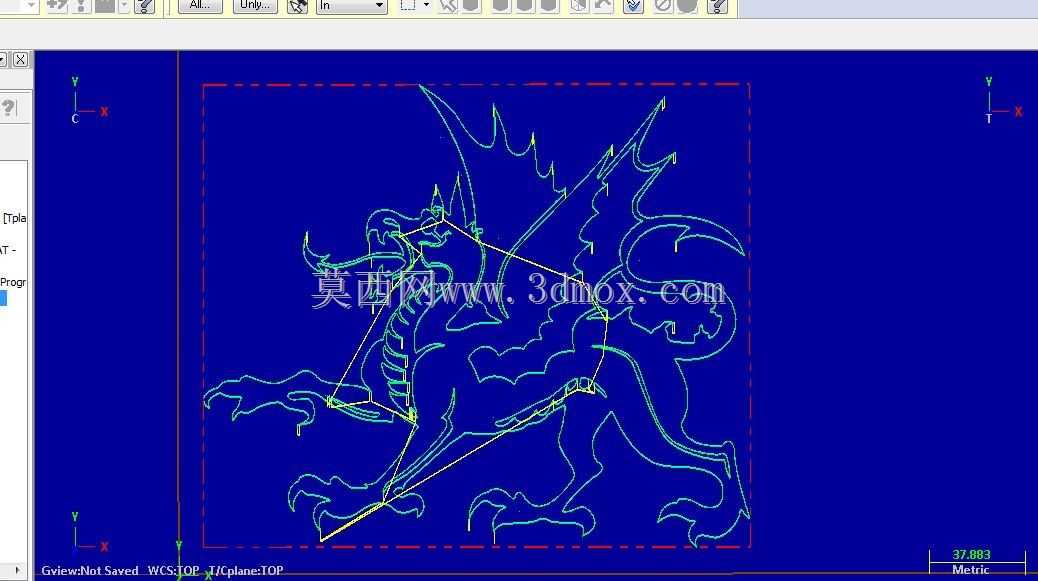Click the greyed prohibition circle icon
The height and width of the screenshot is (581, 1038).
663,6
